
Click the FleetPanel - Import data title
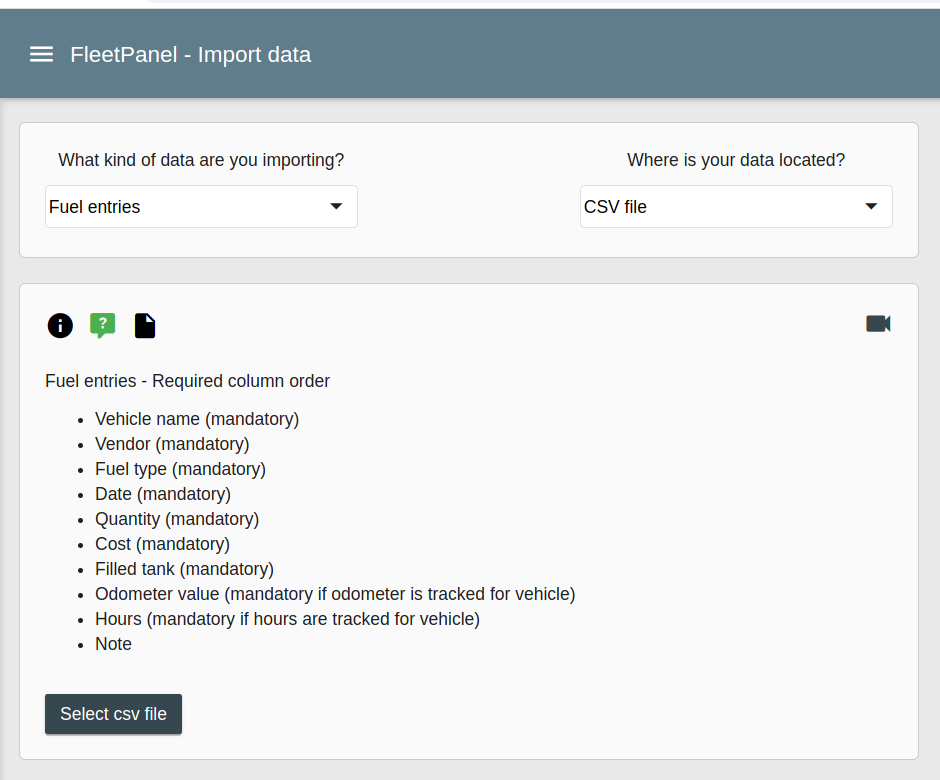coord(190,55)
